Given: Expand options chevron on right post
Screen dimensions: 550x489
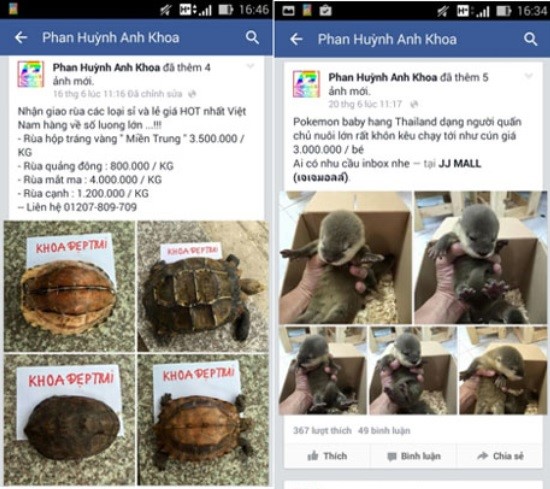Looking at the screenshot, I should click(x=529, y=76).
